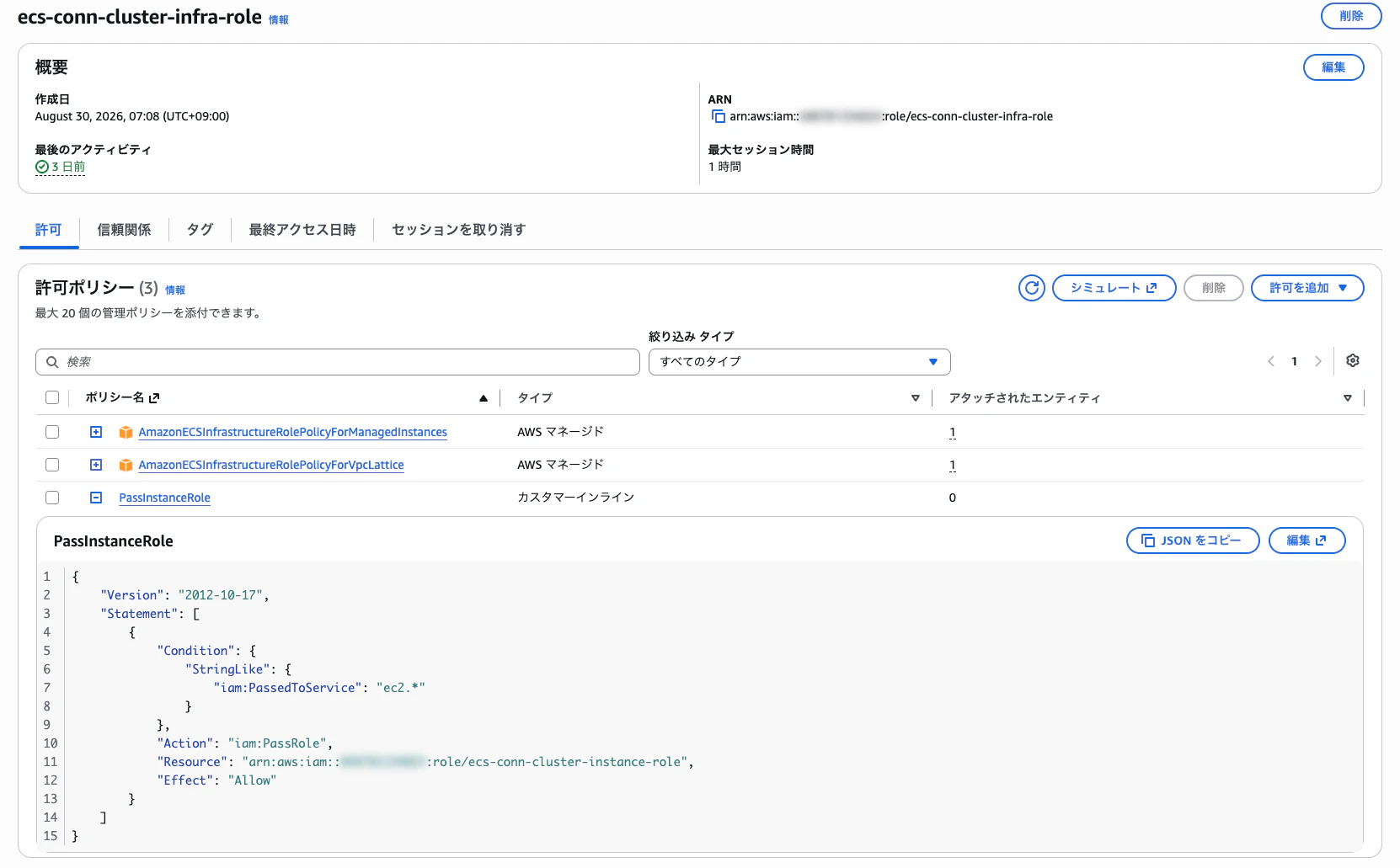This screenshot has width=1400, height=868.
Task: Click the refresh policies icon button
Action: 1032,288
